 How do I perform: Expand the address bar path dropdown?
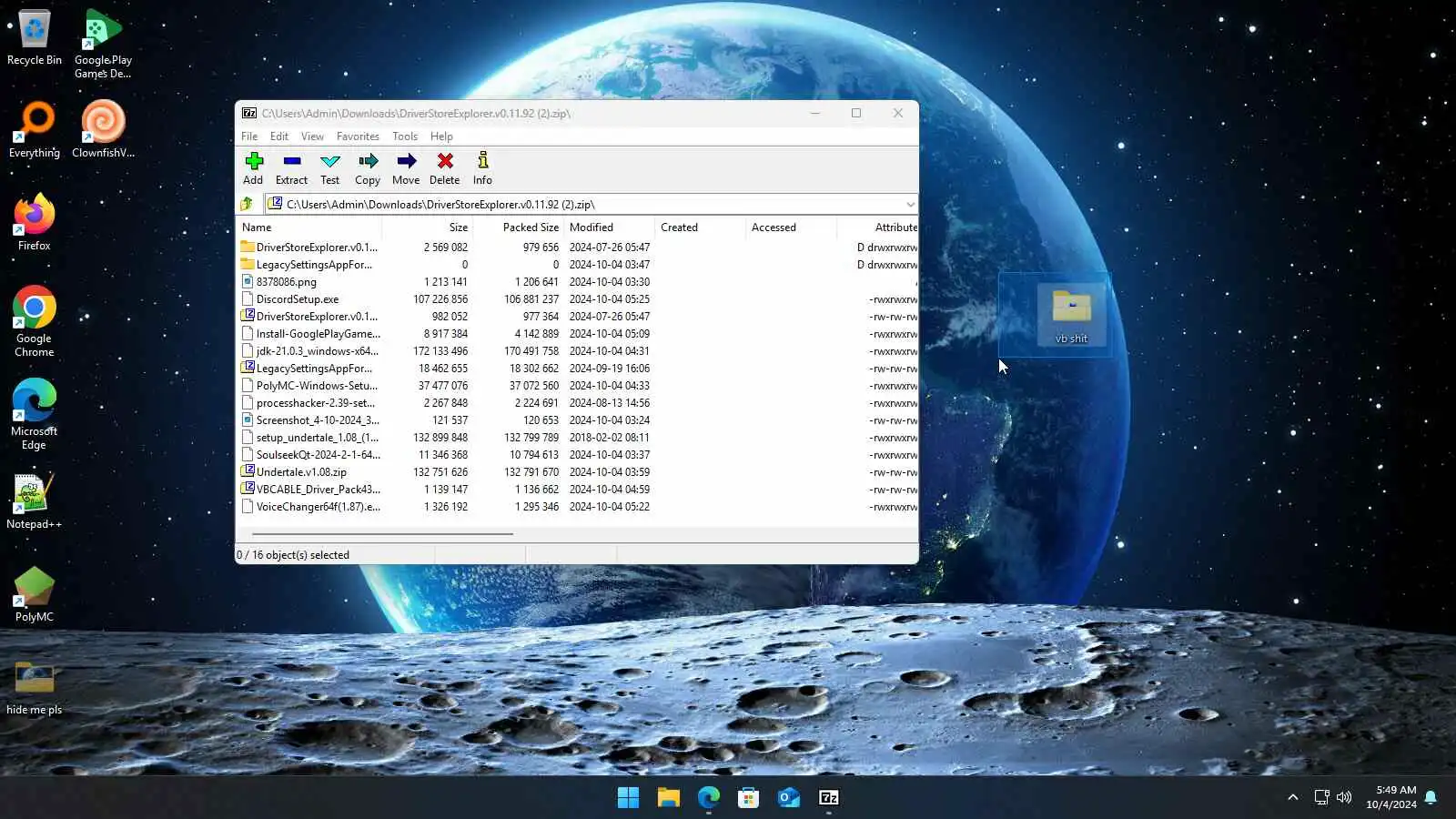tap(909, 205)
